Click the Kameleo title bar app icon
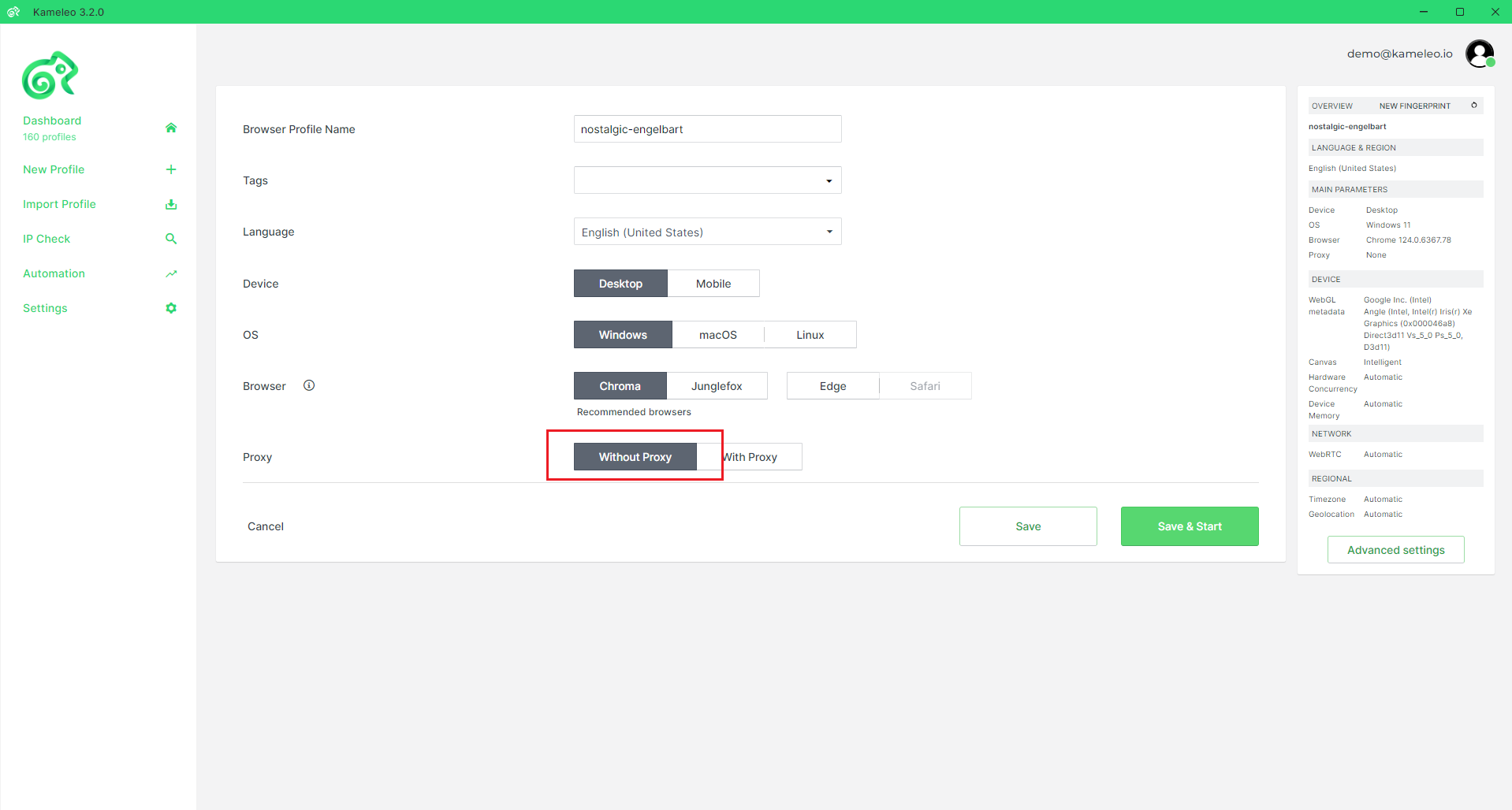 13,12
